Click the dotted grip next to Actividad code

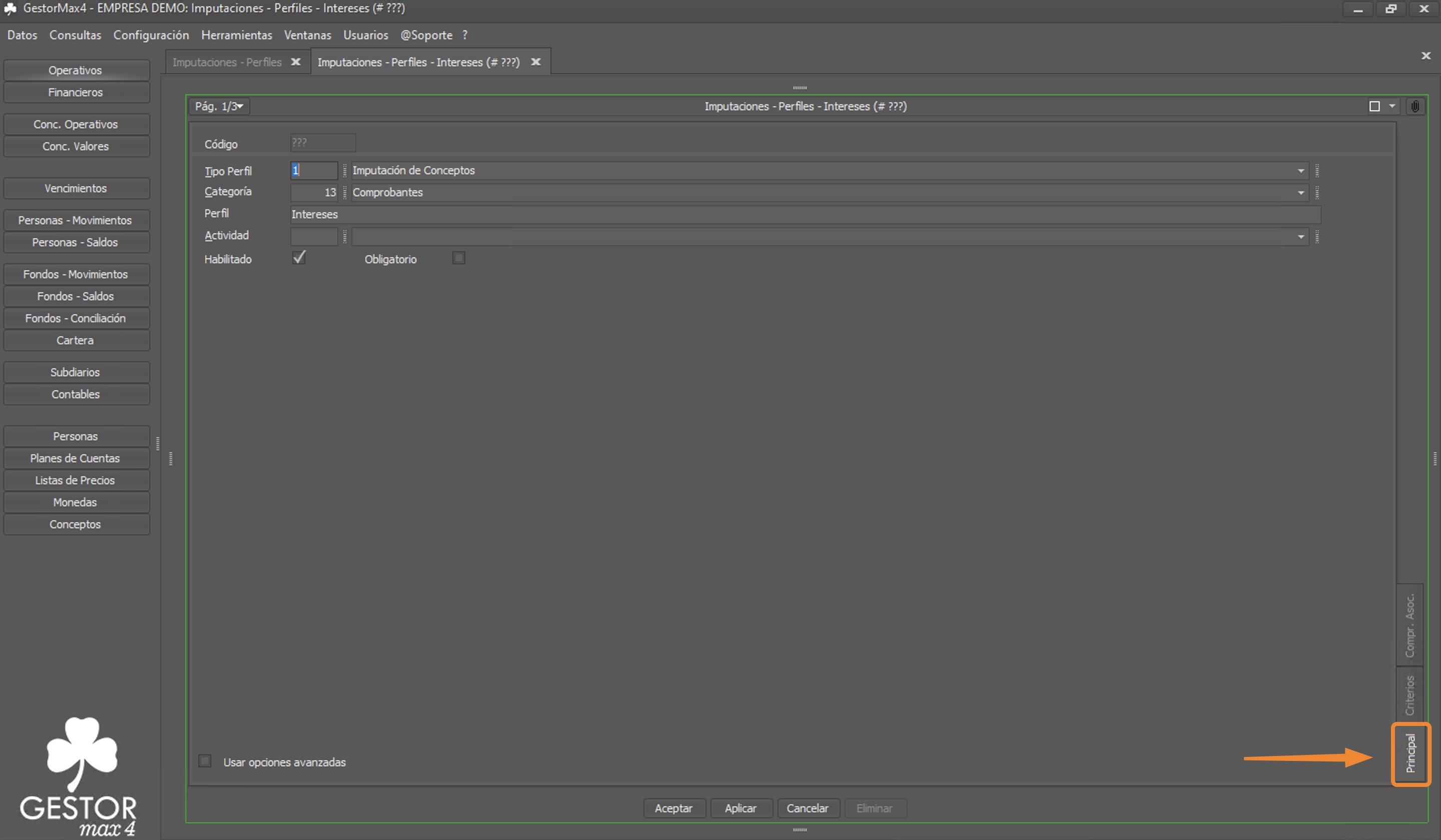coord(344,237)
